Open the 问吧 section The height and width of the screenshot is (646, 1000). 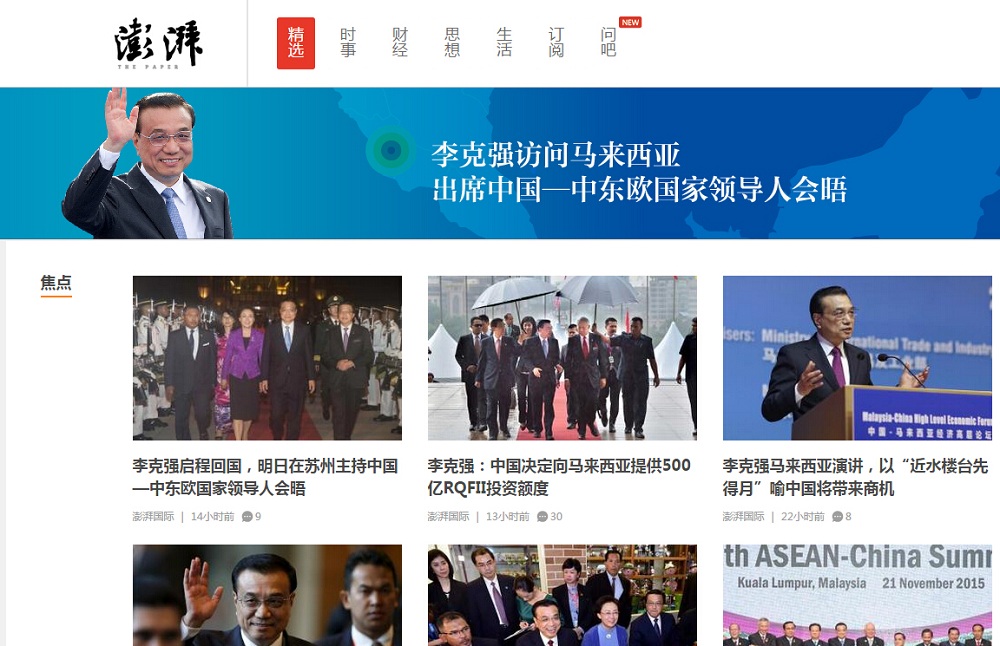click(608, 43)
